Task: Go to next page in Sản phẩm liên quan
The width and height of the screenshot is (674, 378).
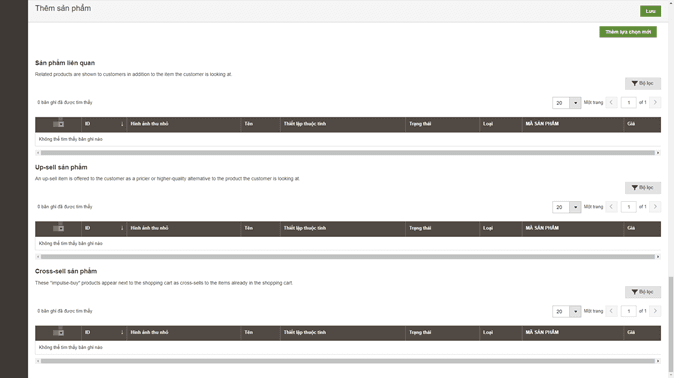Action: (655, 102)
